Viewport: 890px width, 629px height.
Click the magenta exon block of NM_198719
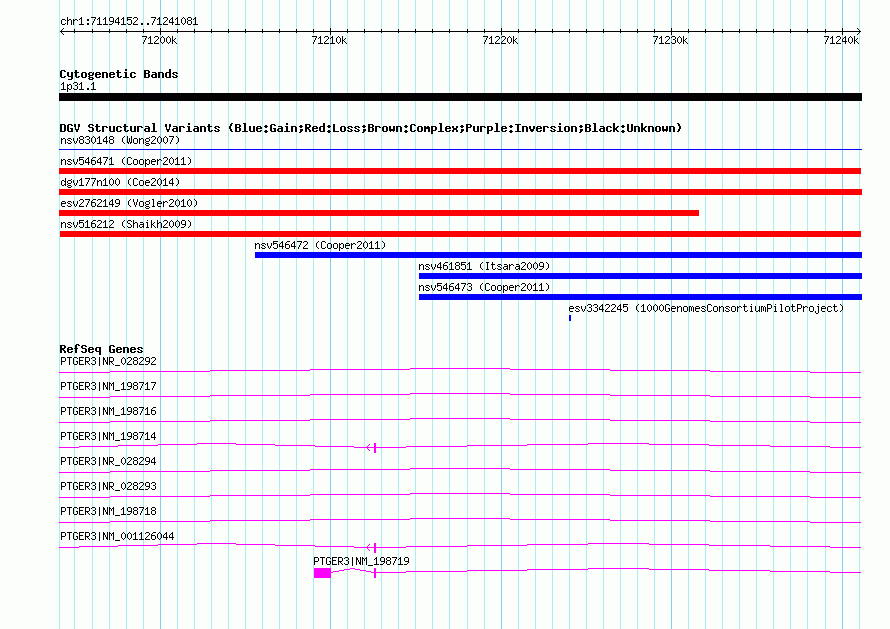click(x=322, y=573)
